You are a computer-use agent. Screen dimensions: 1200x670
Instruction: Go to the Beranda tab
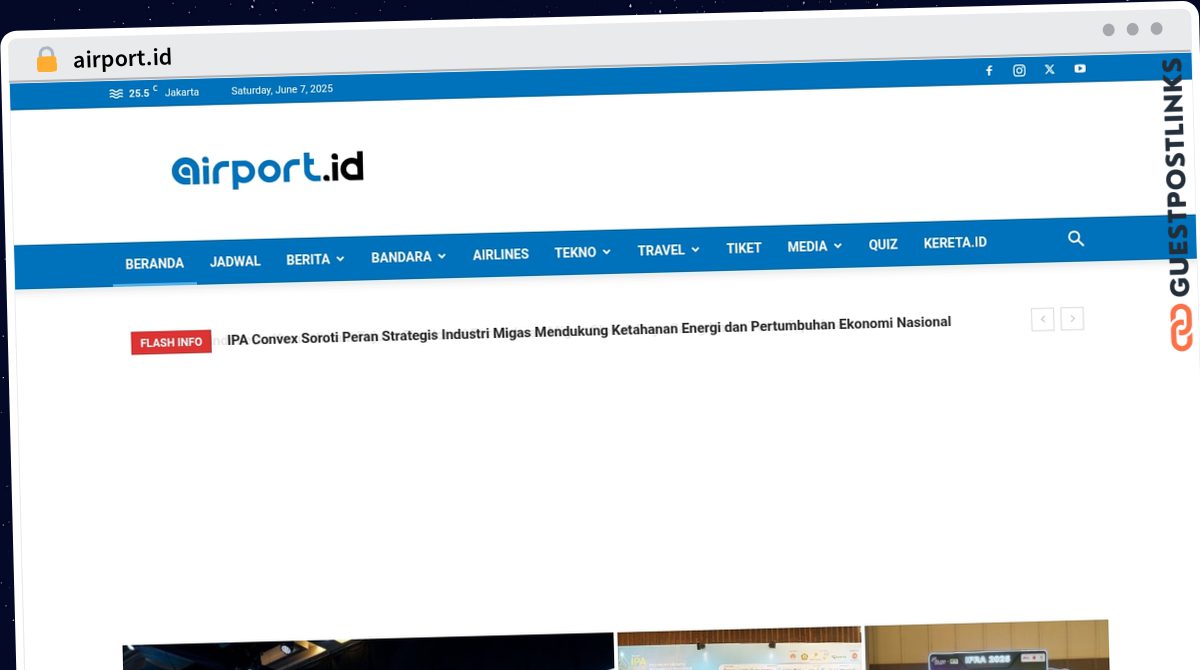(x=154, y=264)
